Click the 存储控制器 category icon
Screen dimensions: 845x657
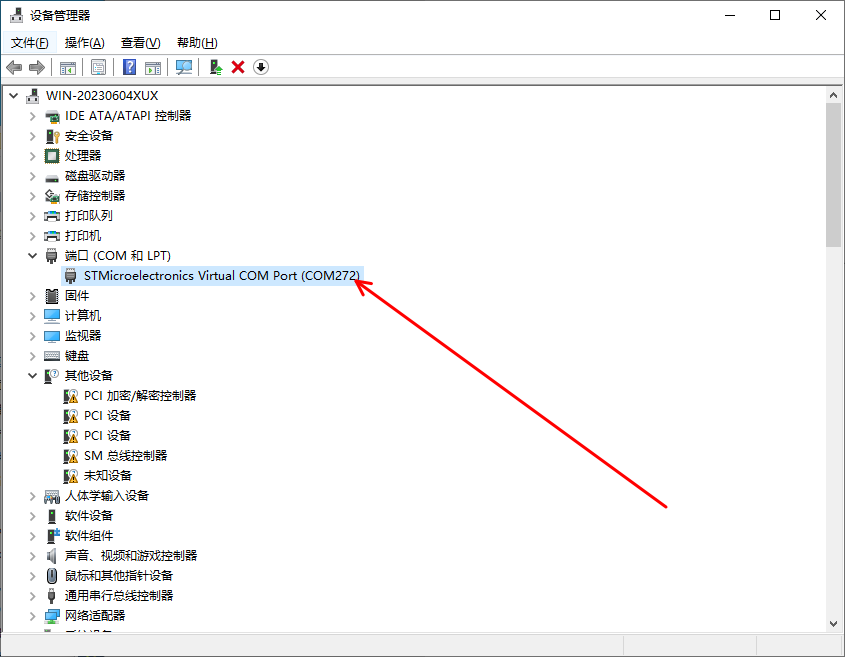pos(52,196)
